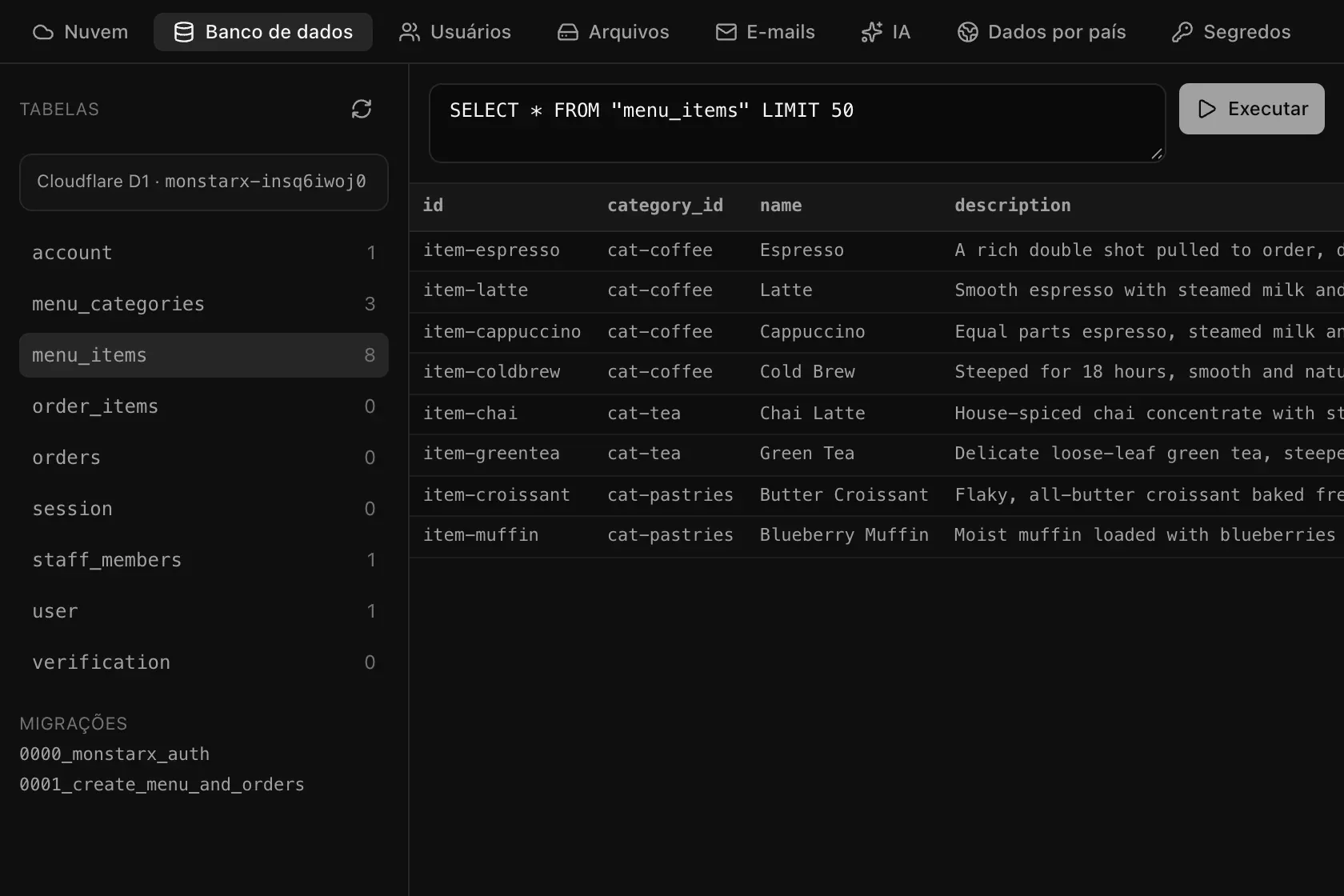Click the Chai Latte name cell
Screen dimensions: 1344x896
click(x=812, y=414)
